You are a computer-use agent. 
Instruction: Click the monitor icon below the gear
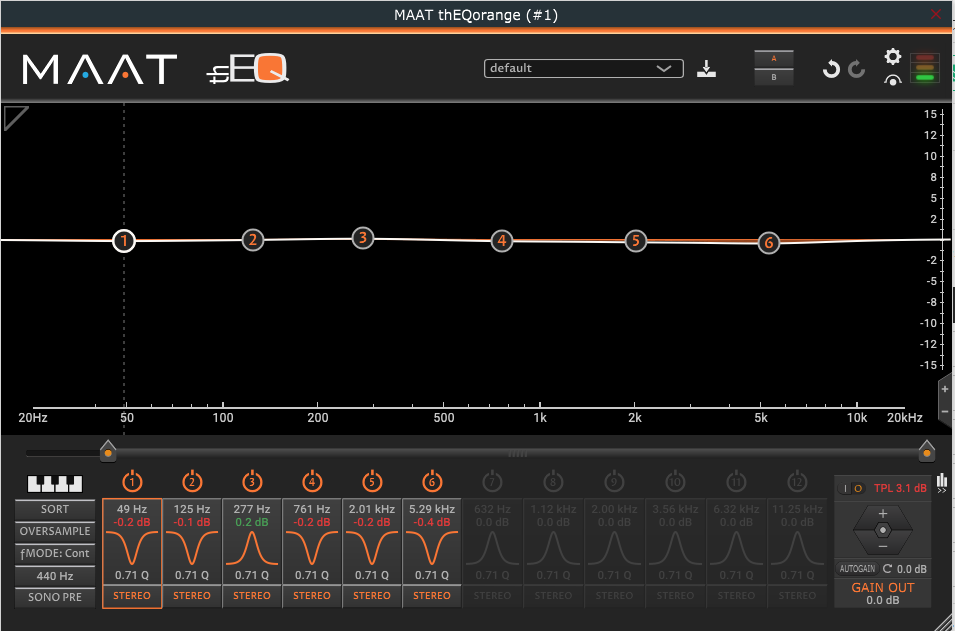(893, 80)
